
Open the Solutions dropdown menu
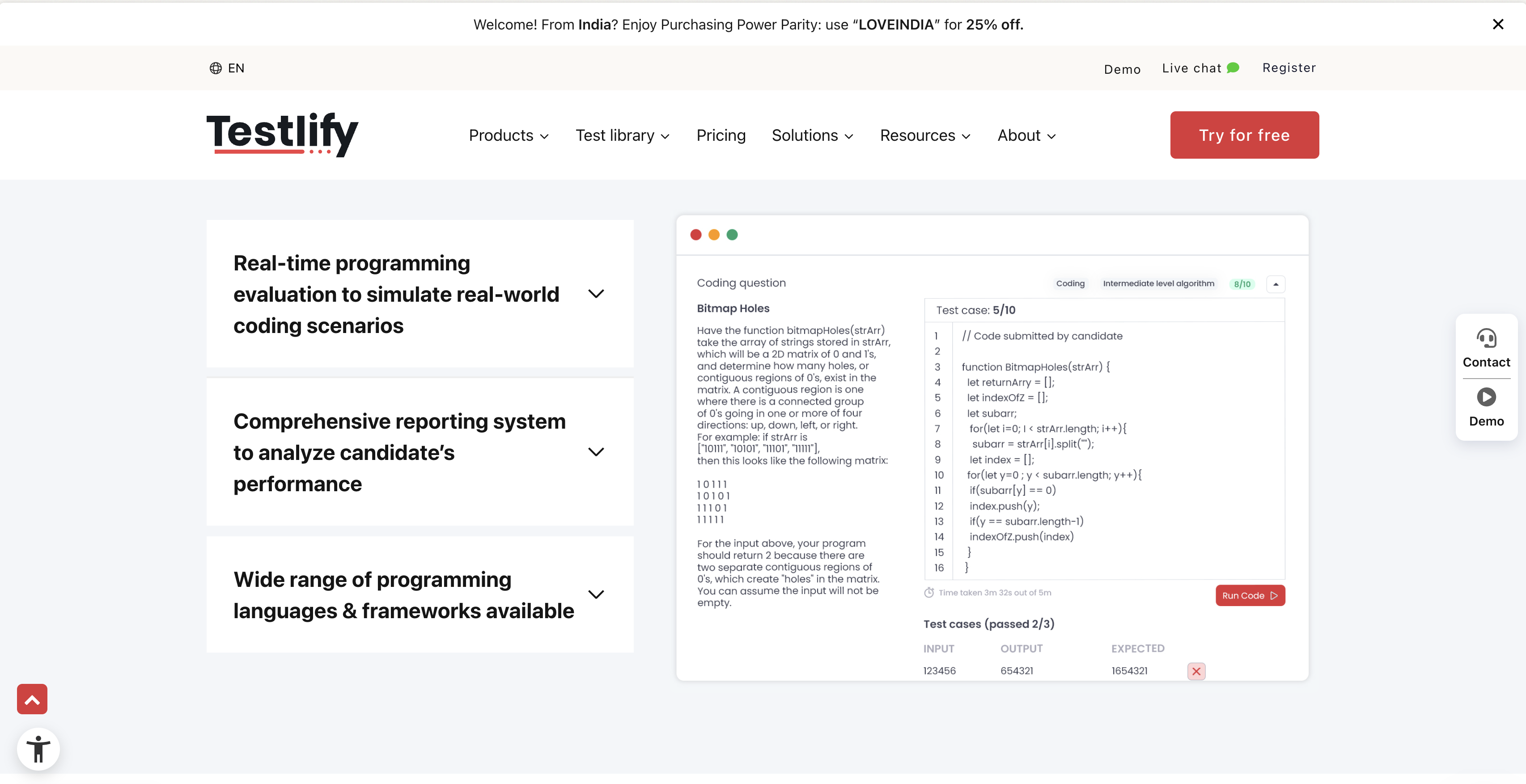coord(813,135)
